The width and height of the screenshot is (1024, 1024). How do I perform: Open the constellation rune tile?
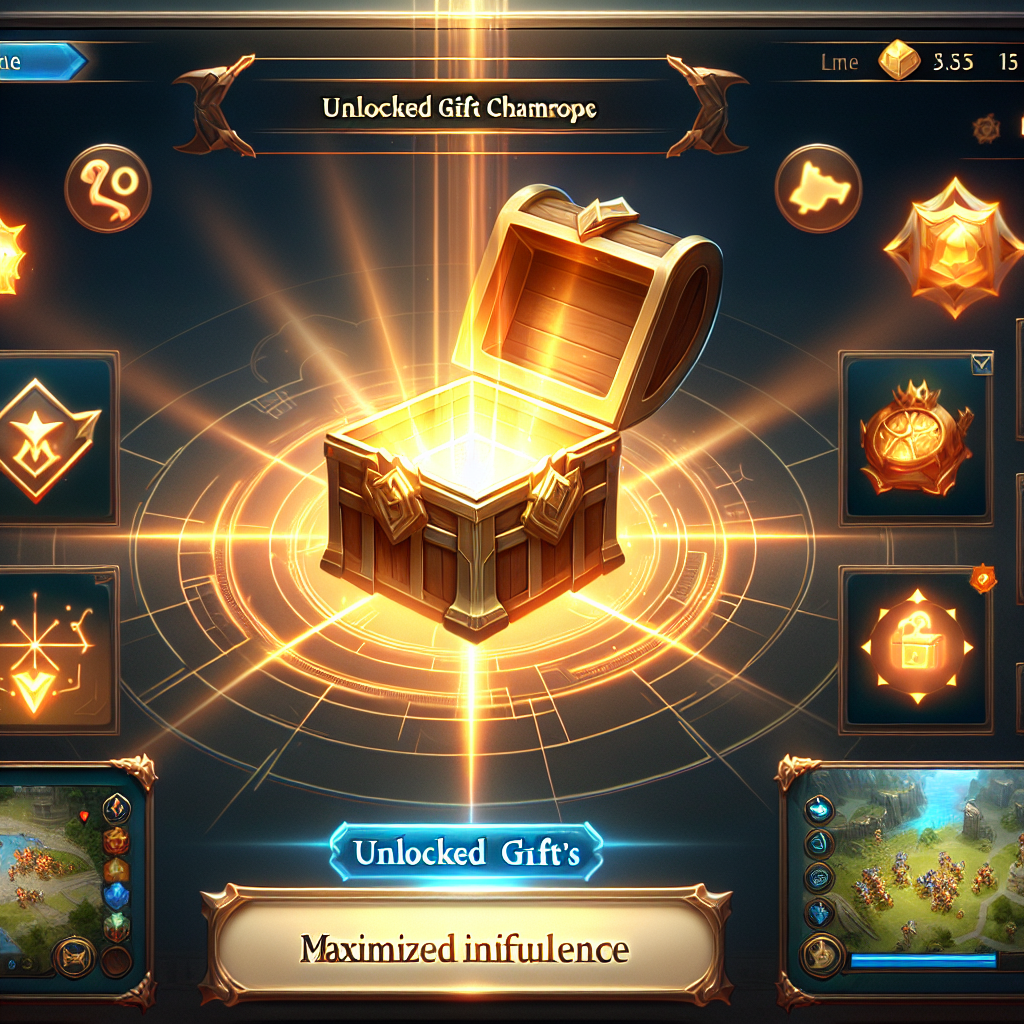[57, 650]
